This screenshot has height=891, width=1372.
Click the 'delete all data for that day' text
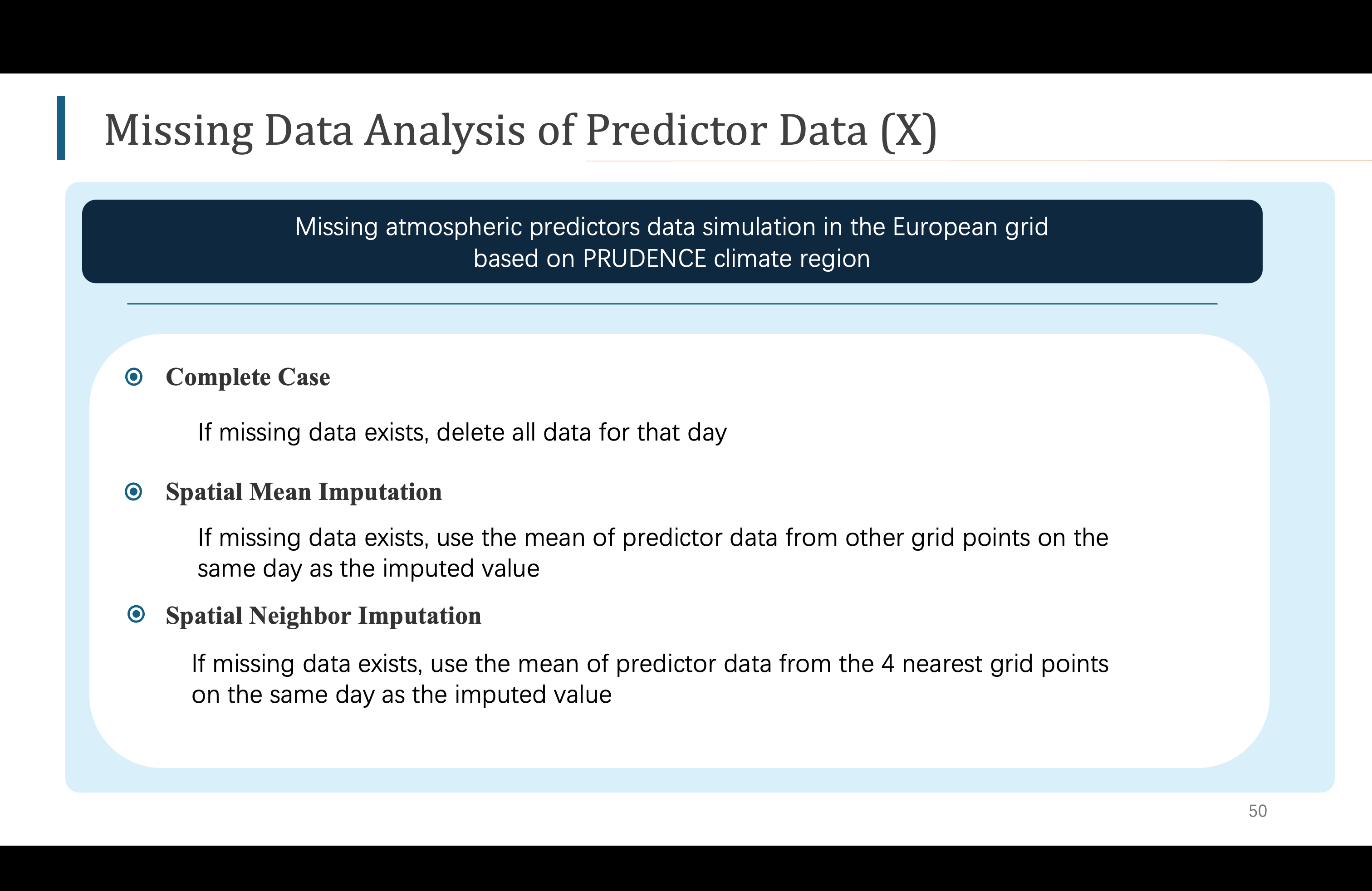pyautogui.click(x=581, y=433)
